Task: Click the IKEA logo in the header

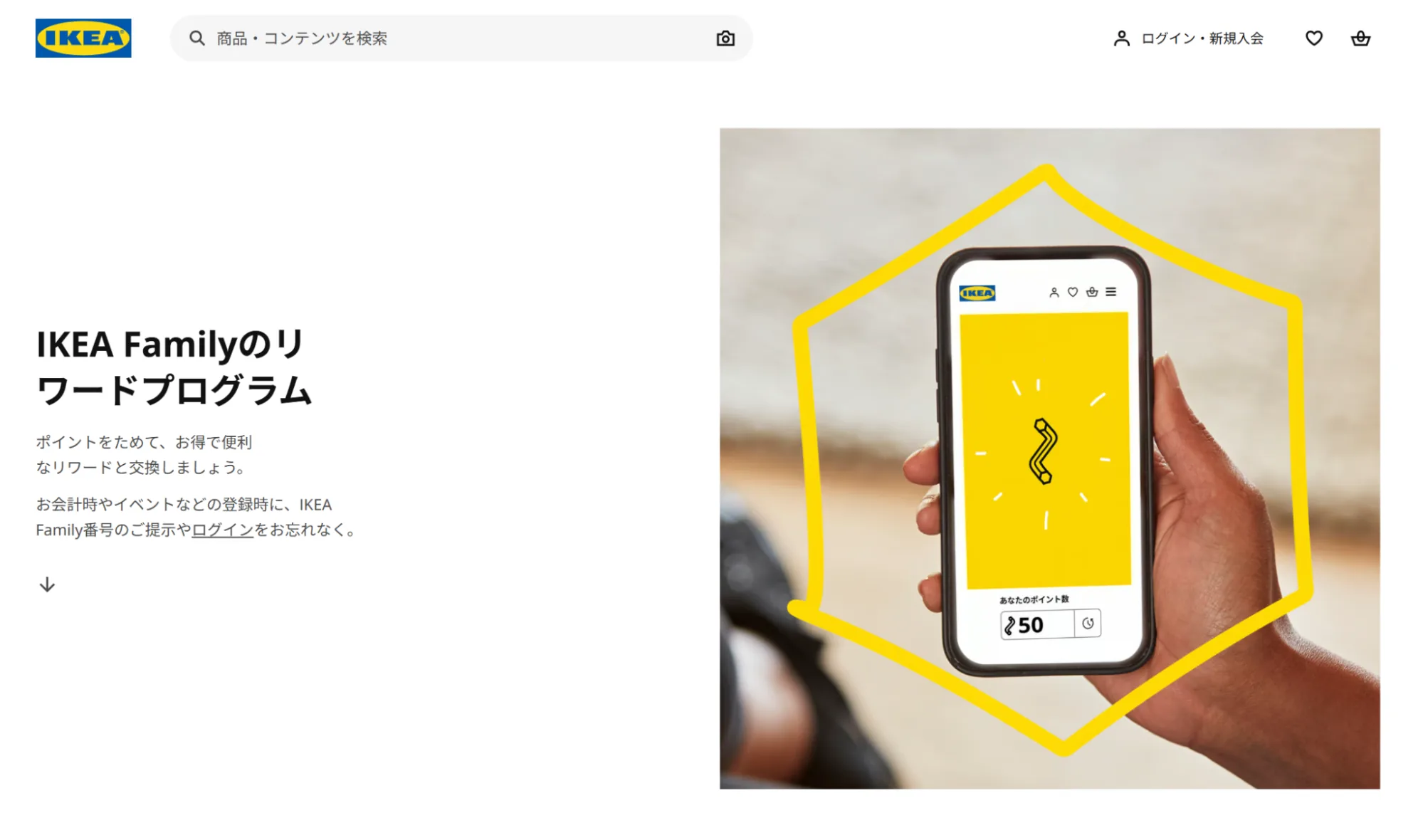Action: 83,38
